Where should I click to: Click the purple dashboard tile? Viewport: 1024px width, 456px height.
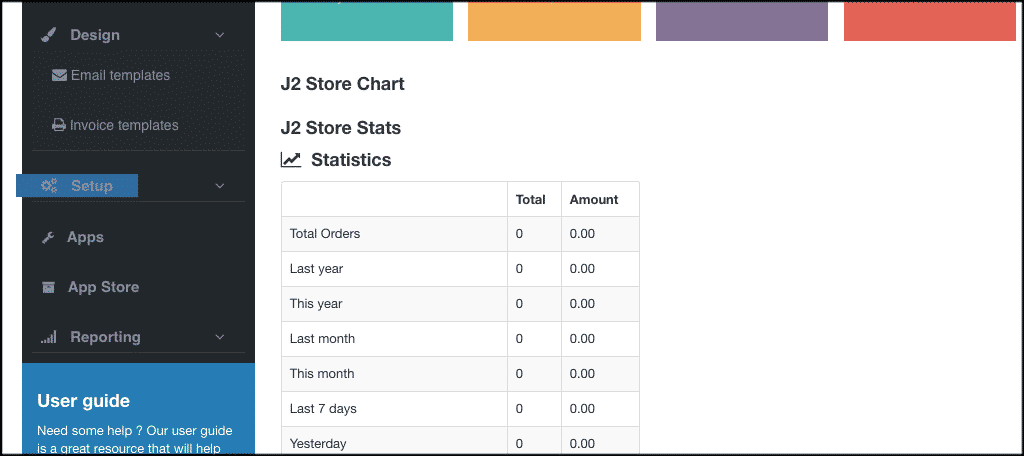click(742, 21)
